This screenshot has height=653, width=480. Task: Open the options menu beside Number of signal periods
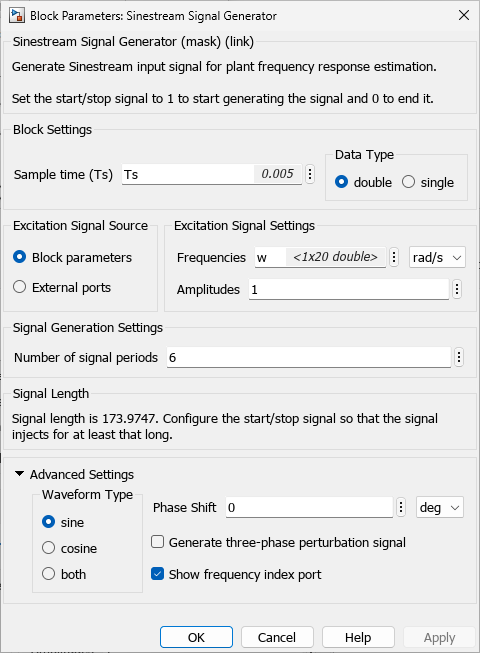[459, 357]
